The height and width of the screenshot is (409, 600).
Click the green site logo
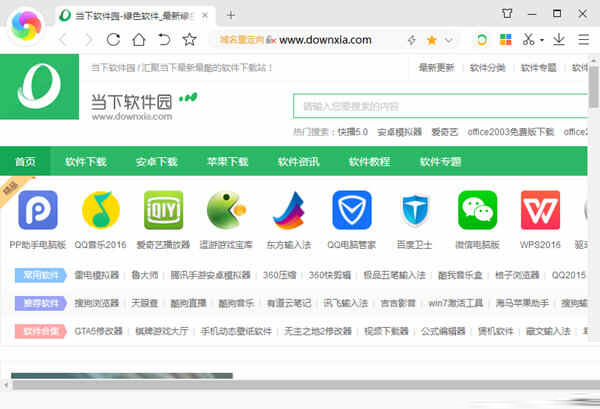[x=39, y=86]
